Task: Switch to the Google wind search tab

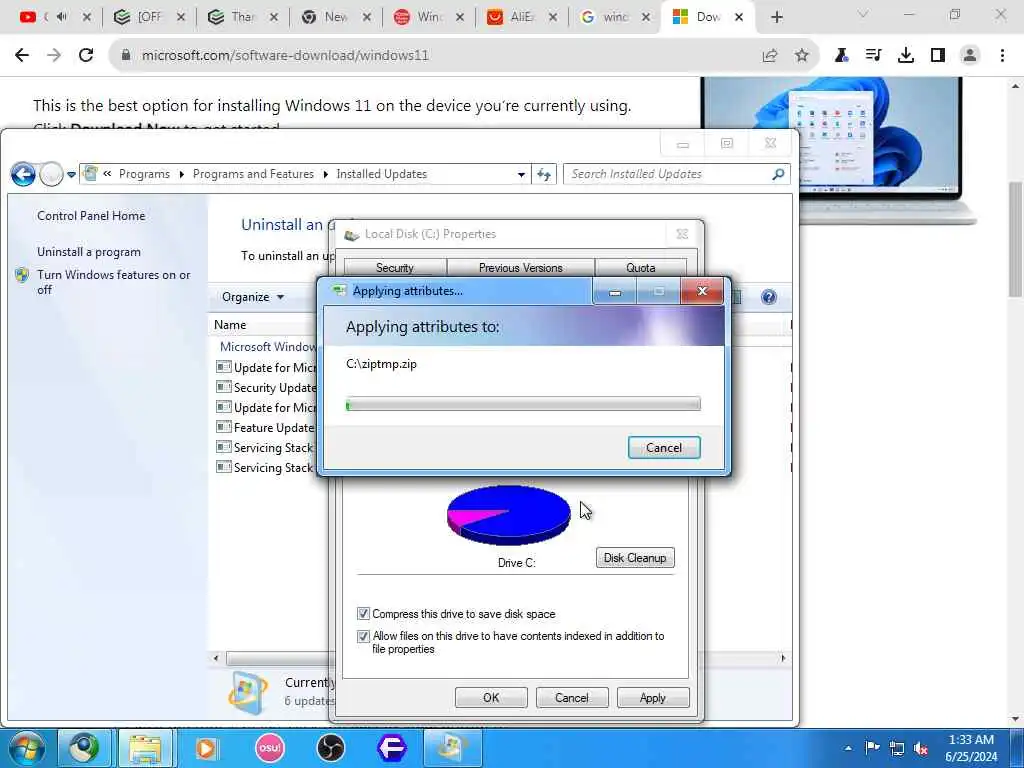Action: coord(615,17)
